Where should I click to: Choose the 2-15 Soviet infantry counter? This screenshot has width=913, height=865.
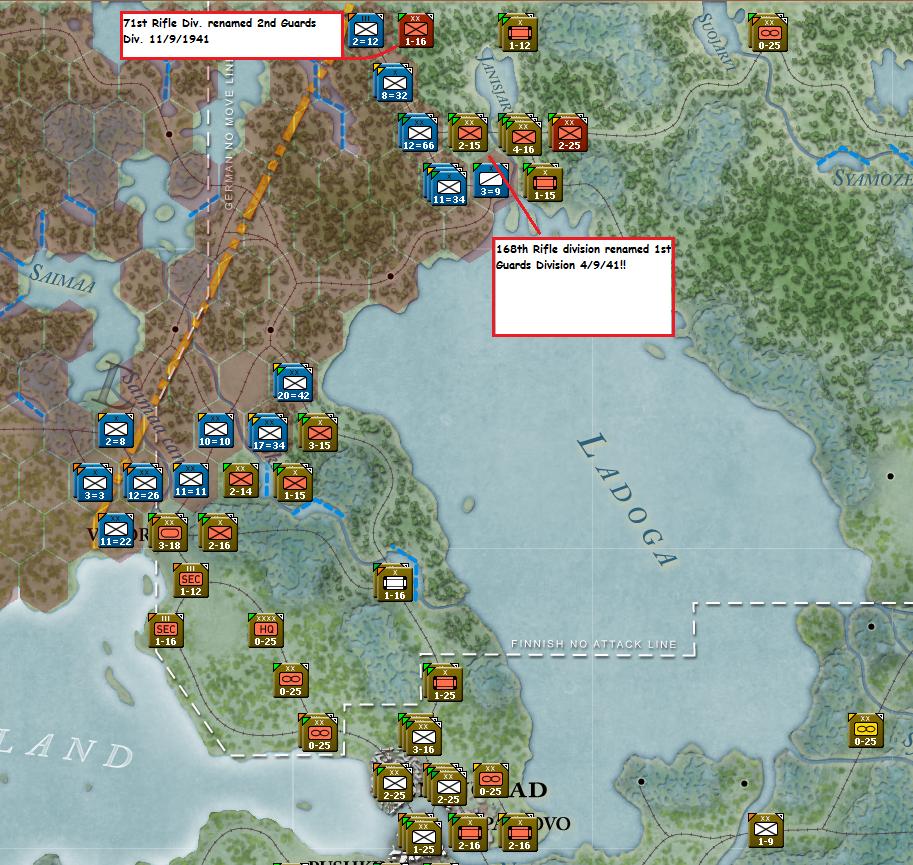(468, 133)
